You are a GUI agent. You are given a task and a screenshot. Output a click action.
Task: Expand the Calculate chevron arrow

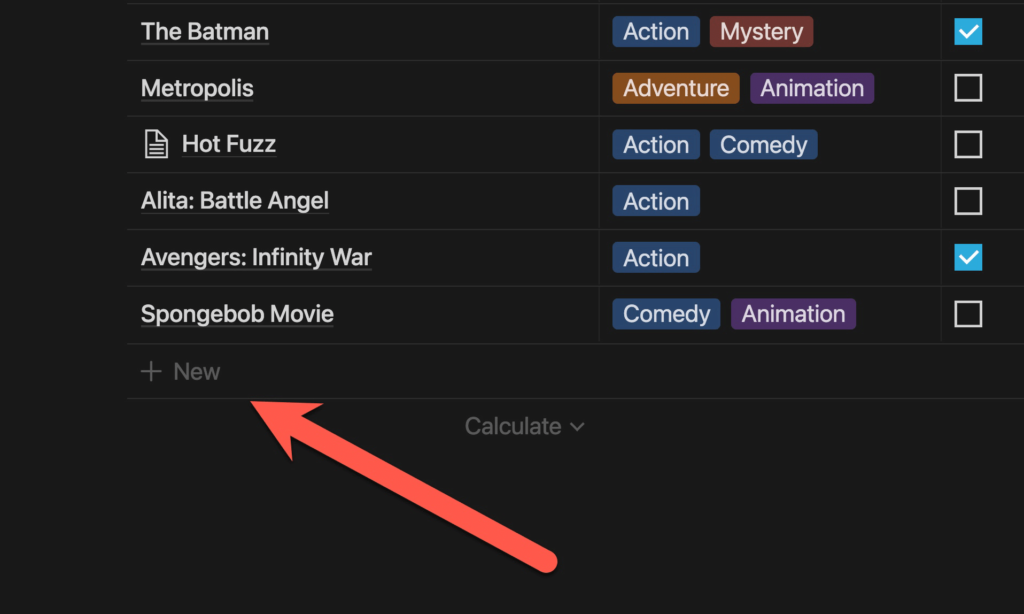pyautogui.click(x=577, y=427)
